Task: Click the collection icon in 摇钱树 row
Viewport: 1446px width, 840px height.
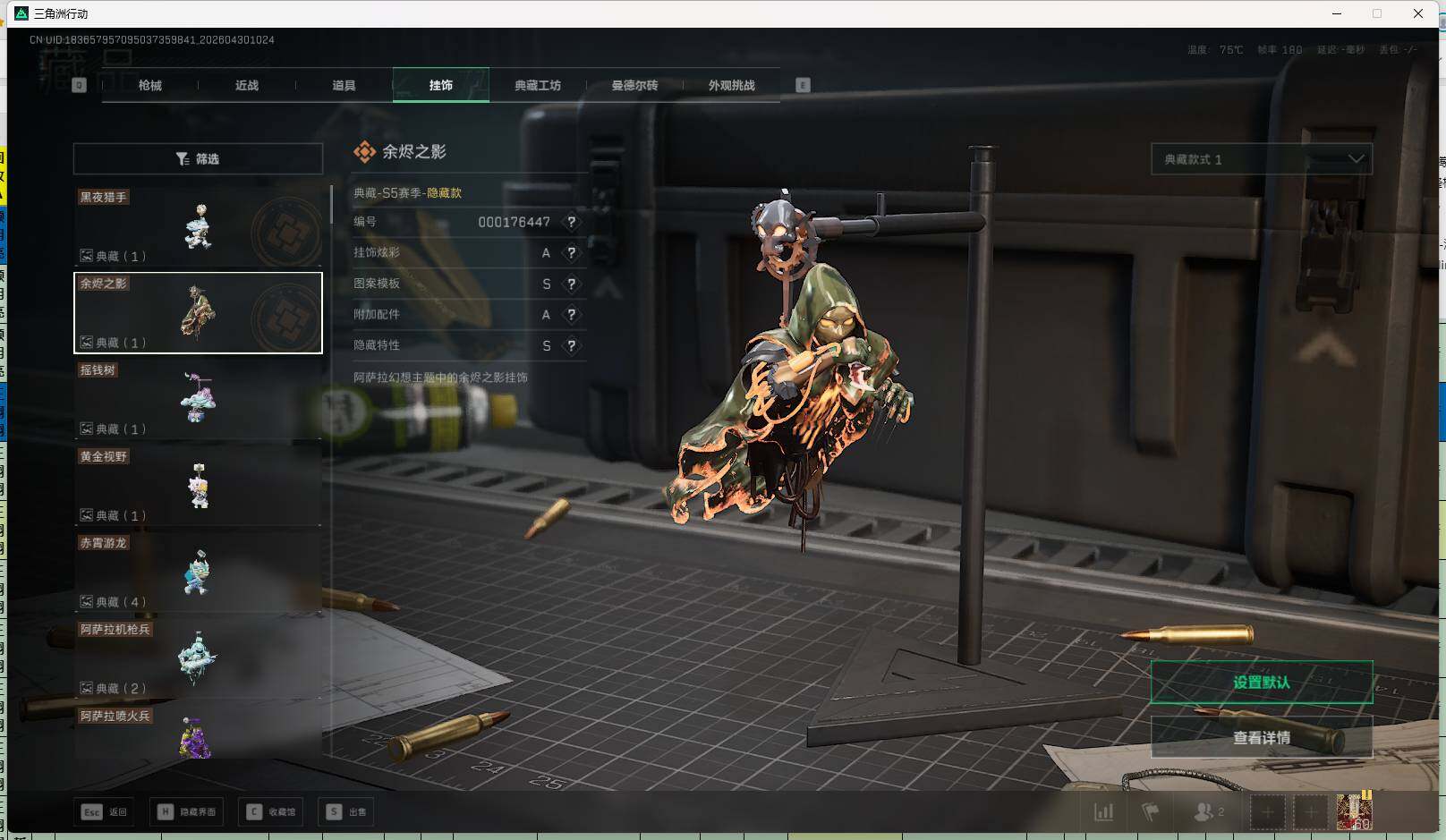Action: click(86, 428)
